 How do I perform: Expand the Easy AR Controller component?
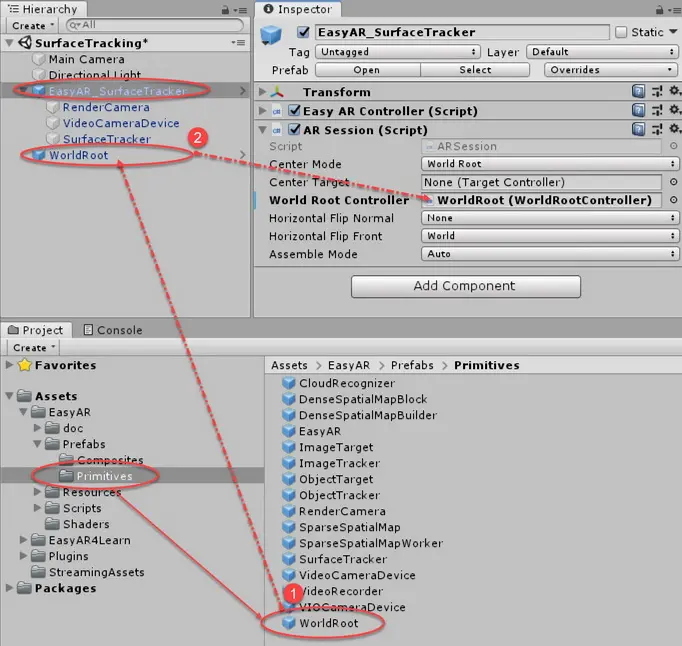262,110
